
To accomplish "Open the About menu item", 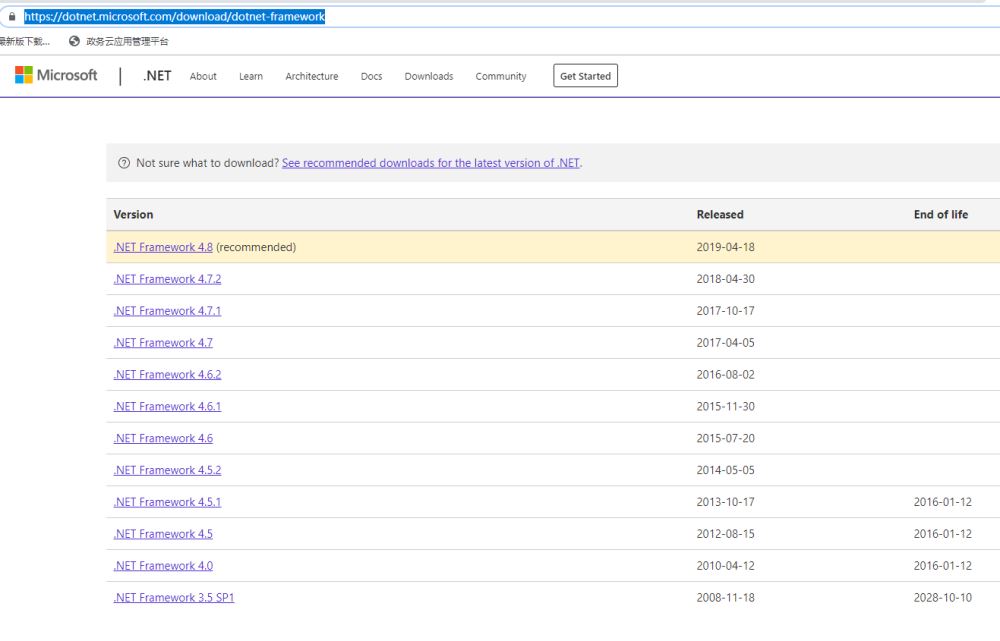I will tap(203, 77).
